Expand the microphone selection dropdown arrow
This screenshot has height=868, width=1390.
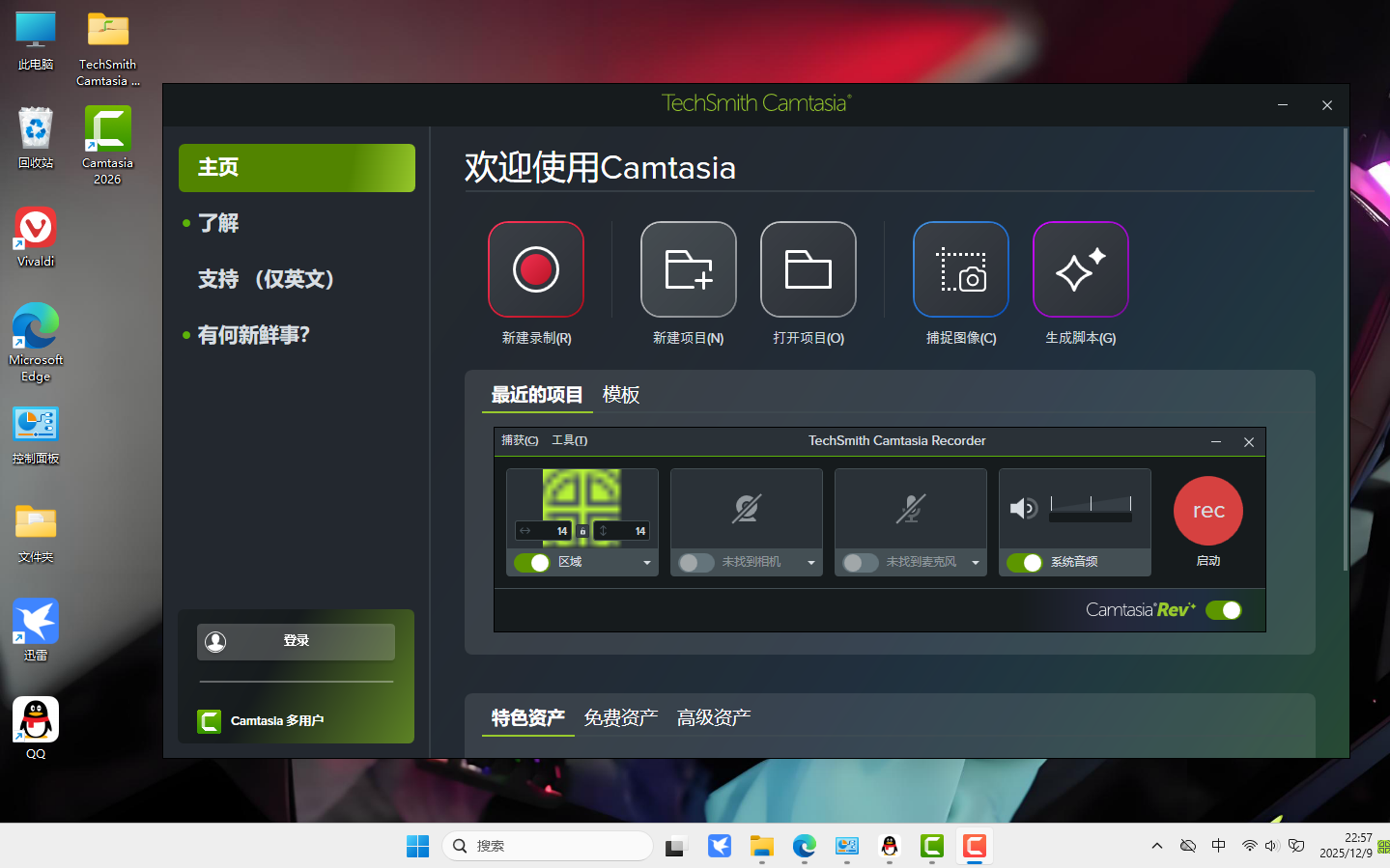click(976, 563)
